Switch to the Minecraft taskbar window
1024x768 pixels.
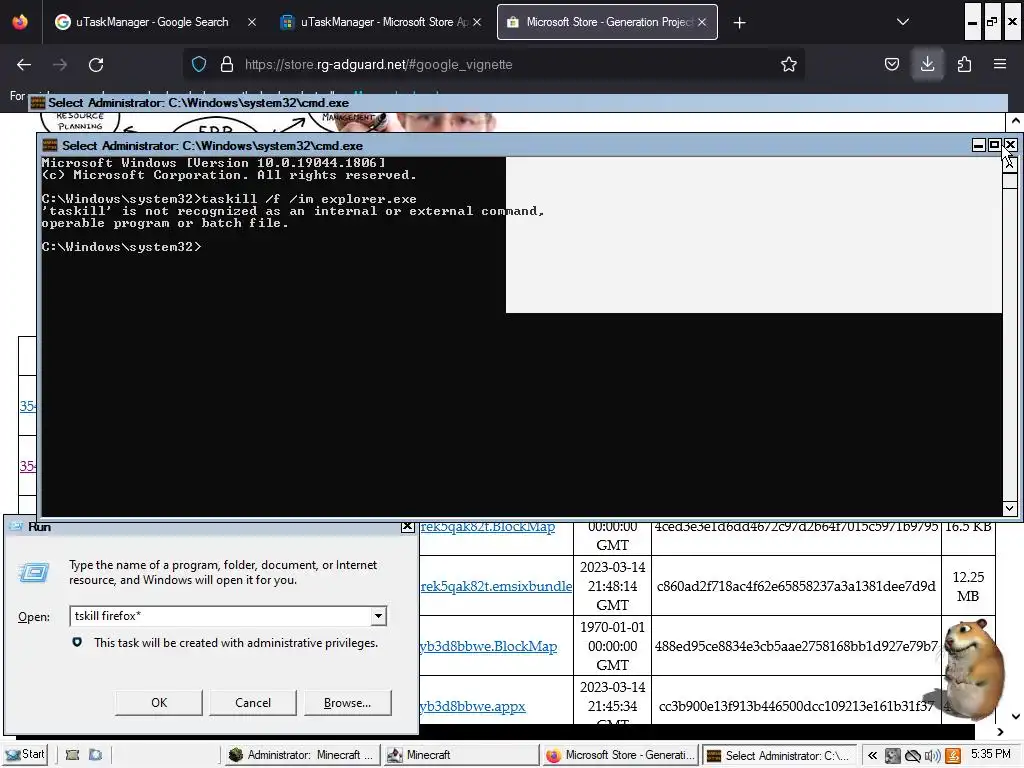[x=461, y=755]
